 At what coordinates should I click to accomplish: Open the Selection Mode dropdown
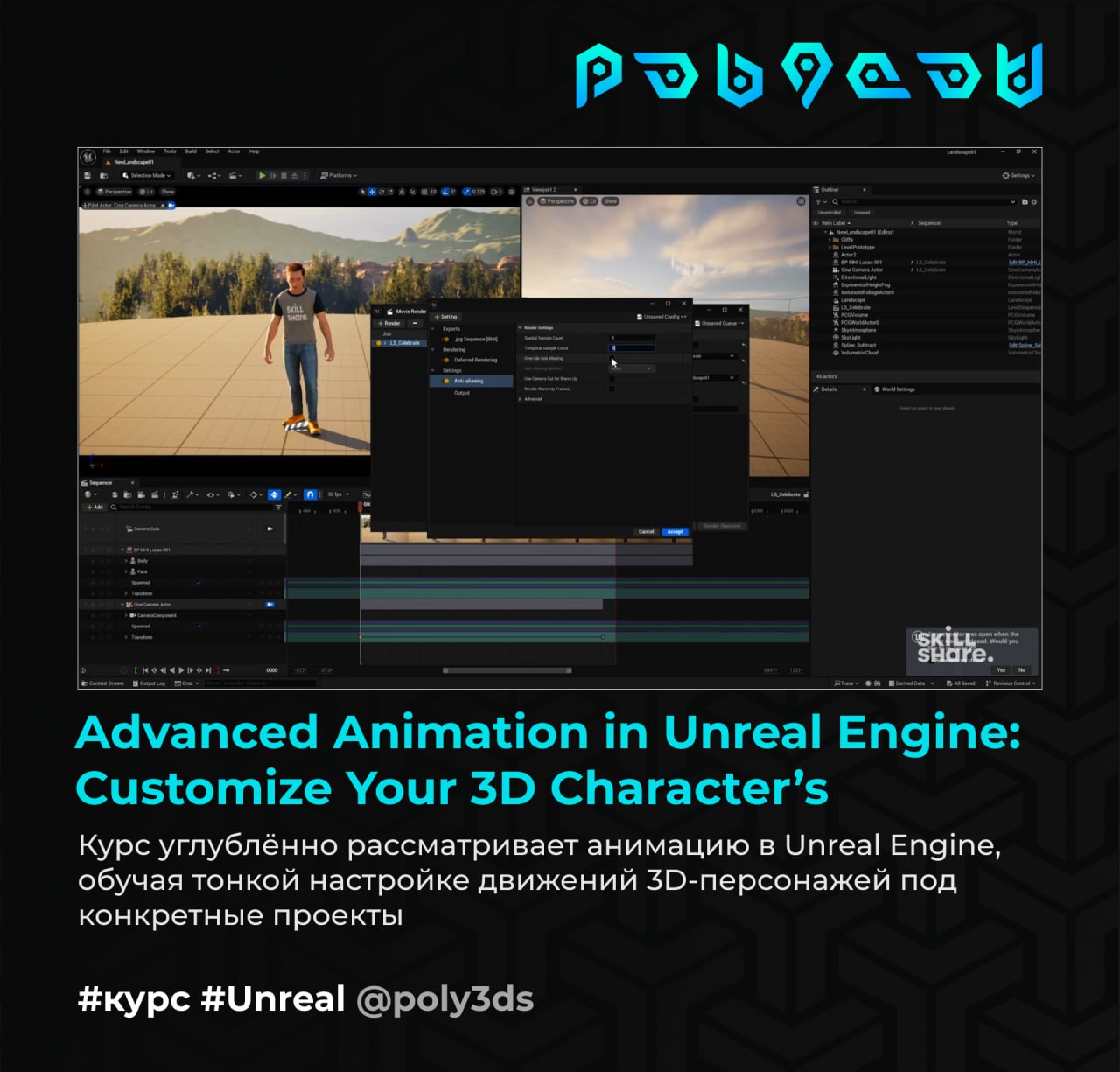click(147, 176)
